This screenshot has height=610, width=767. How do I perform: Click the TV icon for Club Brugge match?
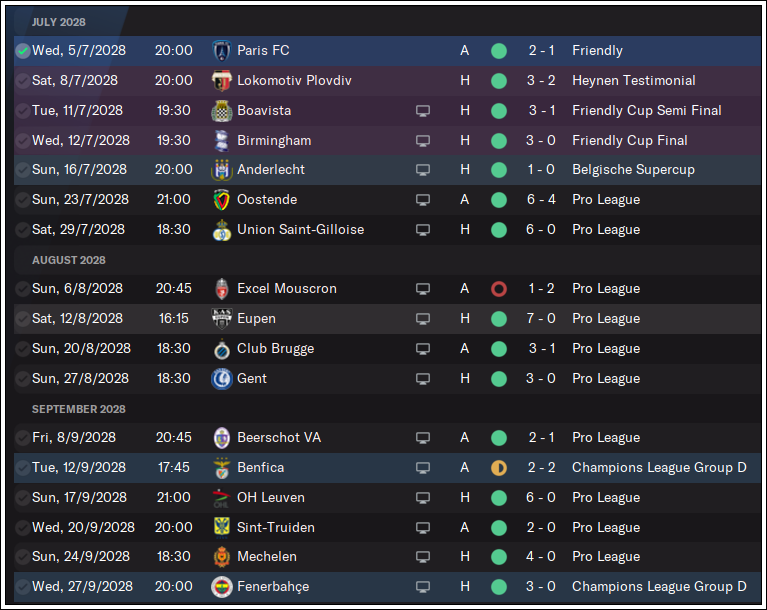[423, 349]
